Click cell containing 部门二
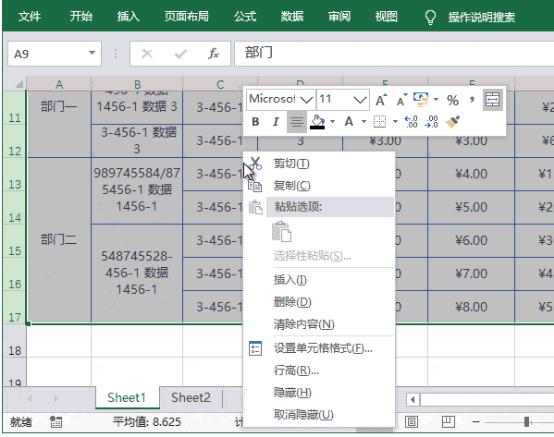 click(x=59, y=240)
